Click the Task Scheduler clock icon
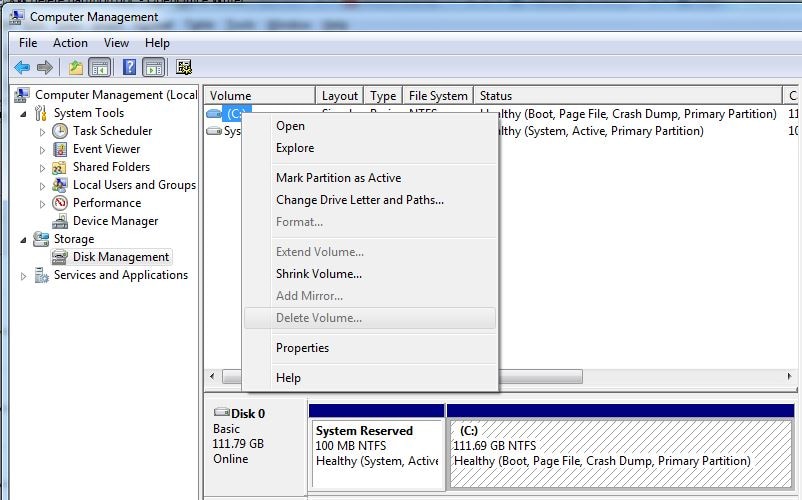Viewport: 802px width, 500px height. [60, 131]
